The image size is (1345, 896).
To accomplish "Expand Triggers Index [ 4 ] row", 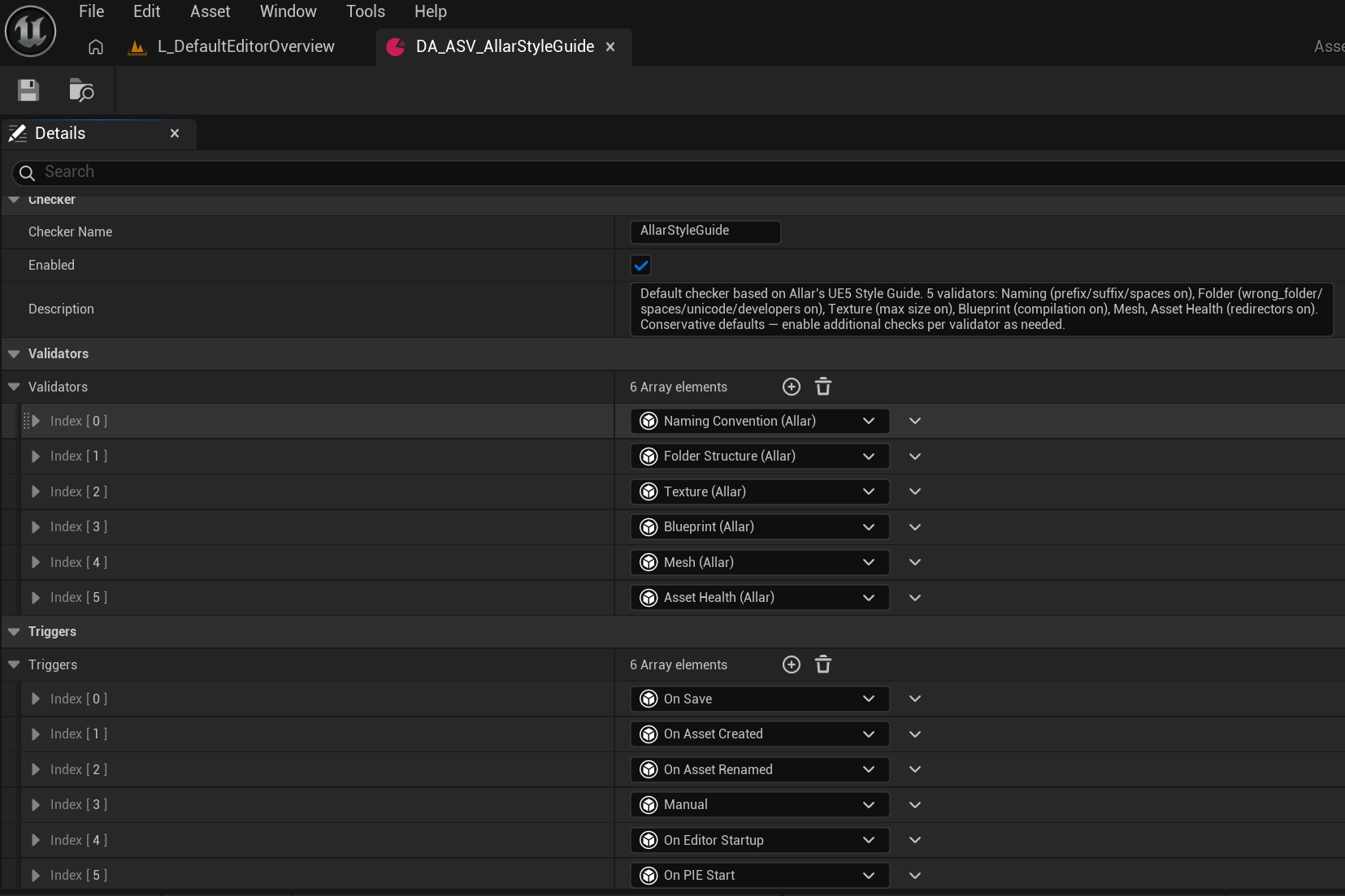I will (x=36, y=840).
